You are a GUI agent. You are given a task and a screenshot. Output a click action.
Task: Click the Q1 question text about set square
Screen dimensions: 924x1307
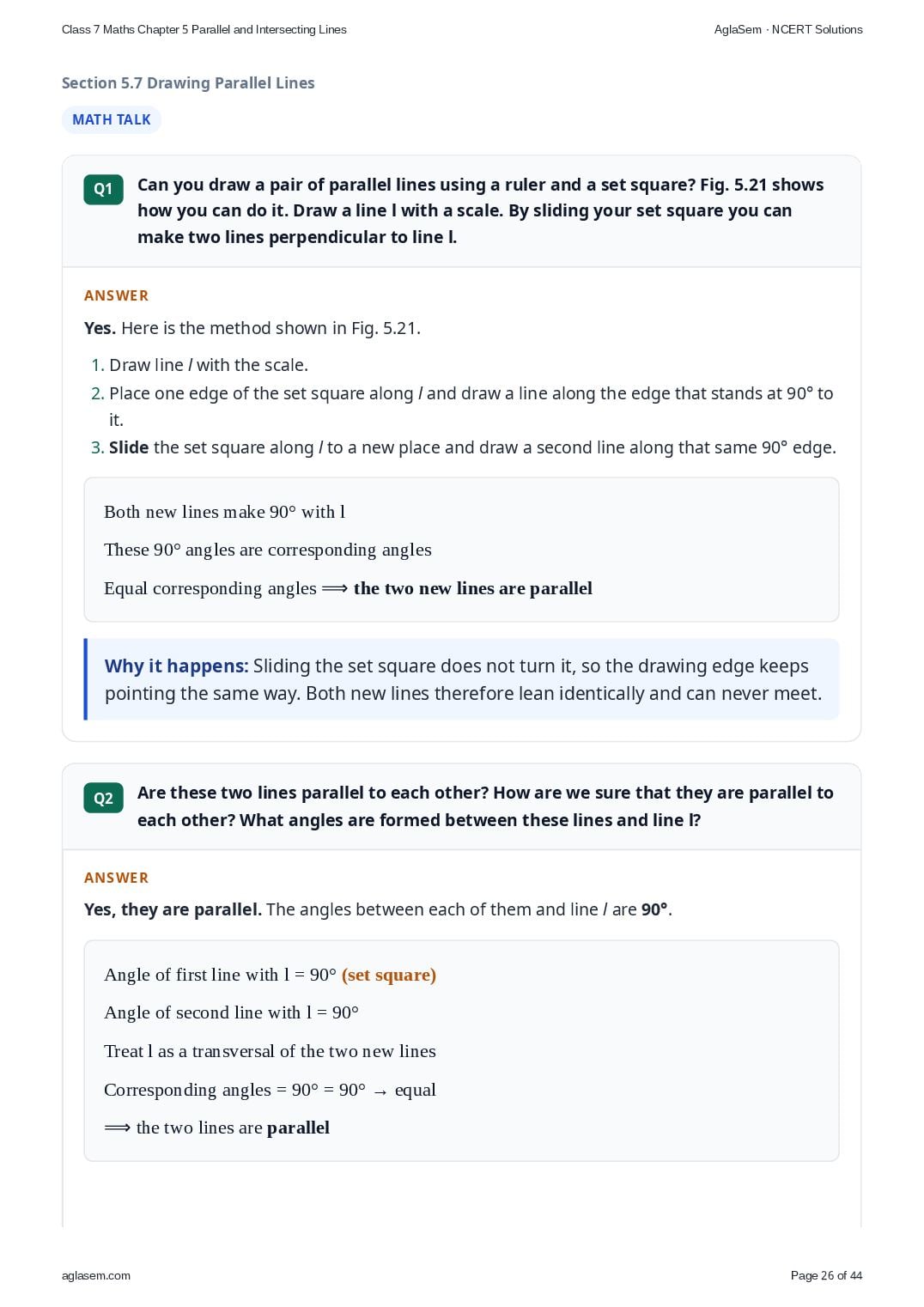pyautogui.click(x=481, y=210)
